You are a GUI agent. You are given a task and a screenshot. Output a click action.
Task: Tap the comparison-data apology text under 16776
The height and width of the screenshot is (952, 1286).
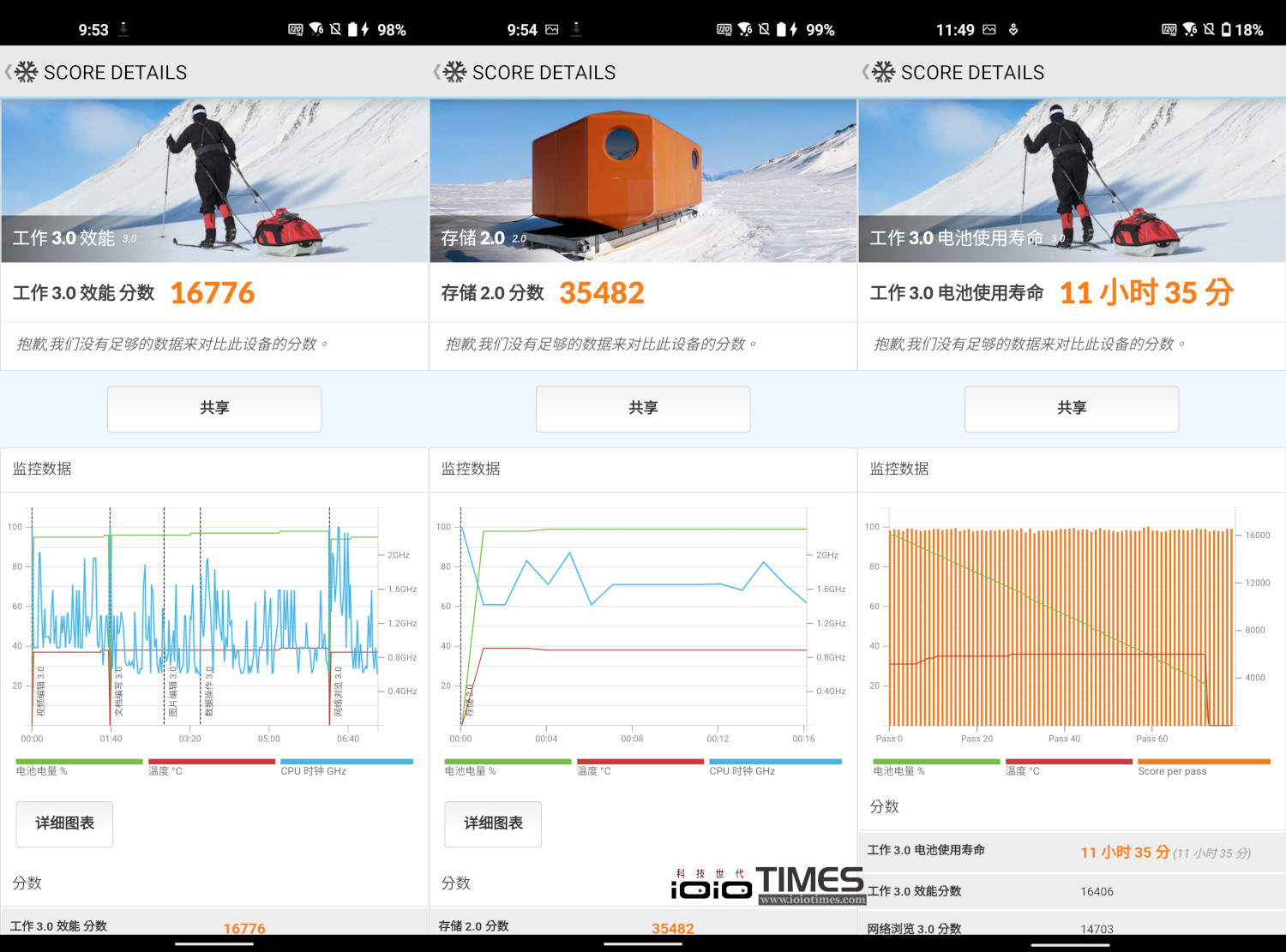pyautogui.click(x=172, y=344)
